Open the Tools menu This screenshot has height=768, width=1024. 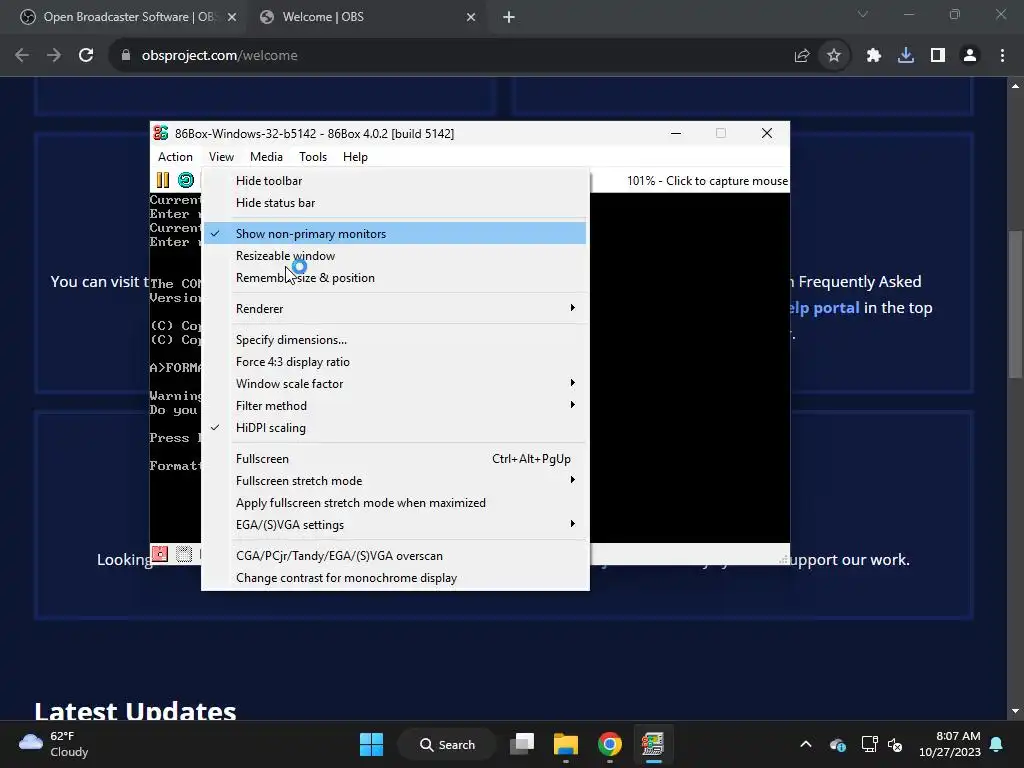tap(313, 157)
